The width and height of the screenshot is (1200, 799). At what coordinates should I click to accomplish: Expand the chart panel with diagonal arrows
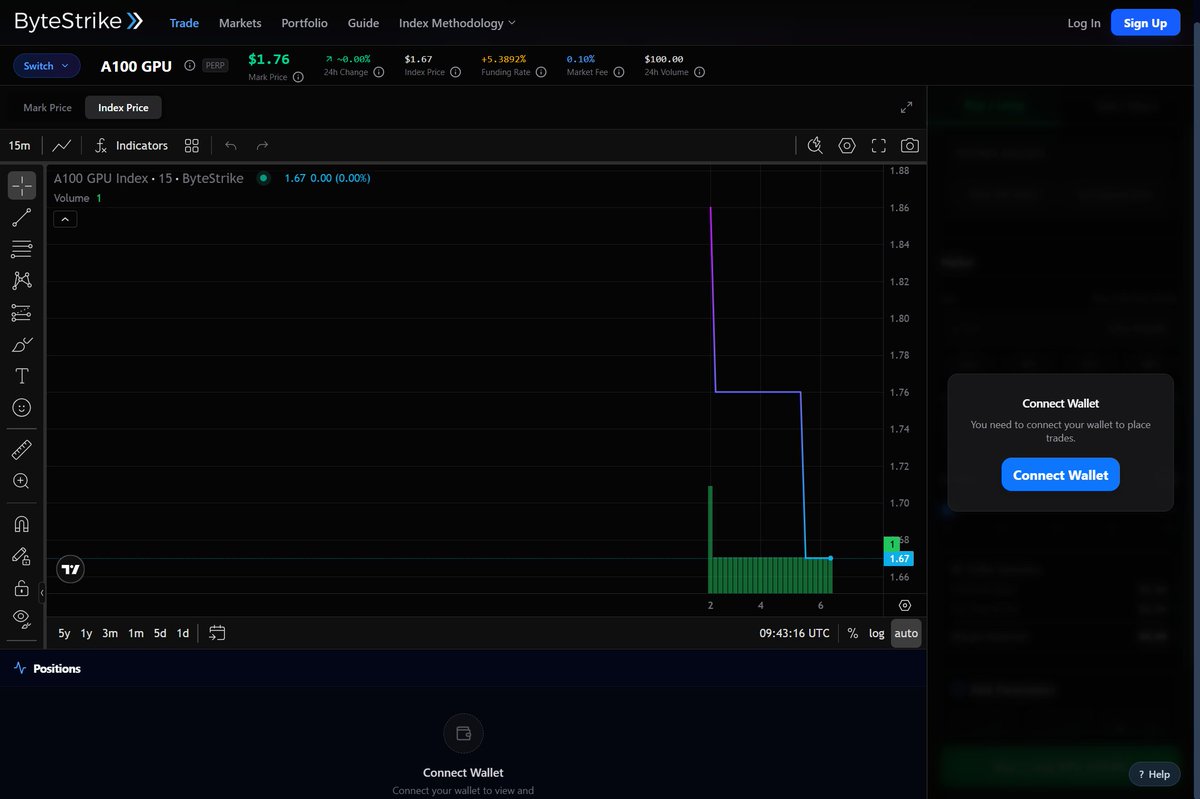(906, 107)
